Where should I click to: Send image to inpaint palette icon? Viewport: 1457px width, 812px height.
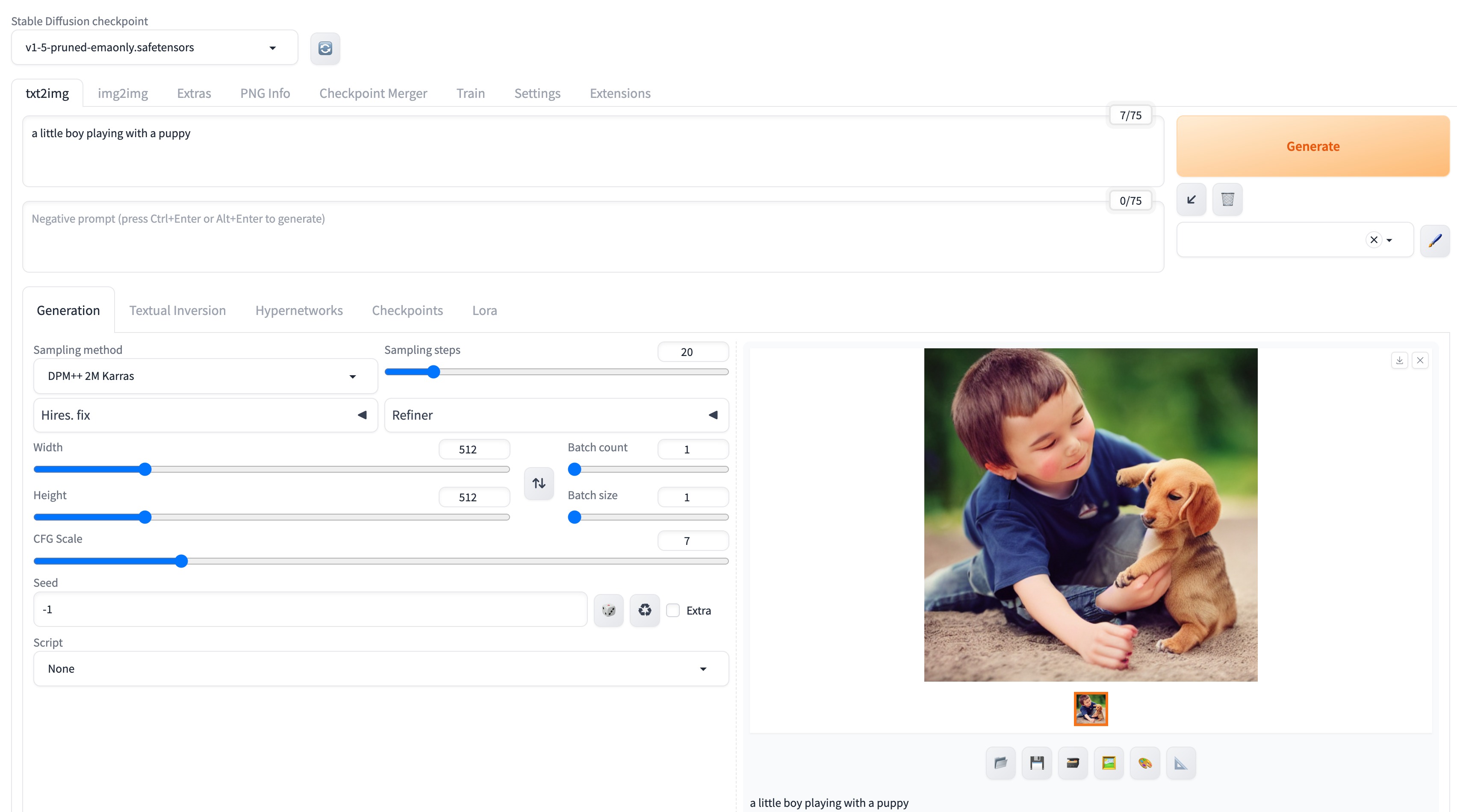1145,763
